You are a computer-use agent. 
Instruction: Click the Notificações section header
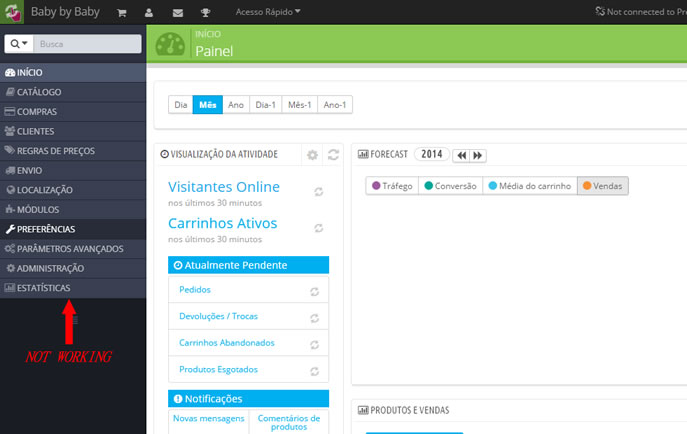(x=248, y=399)
